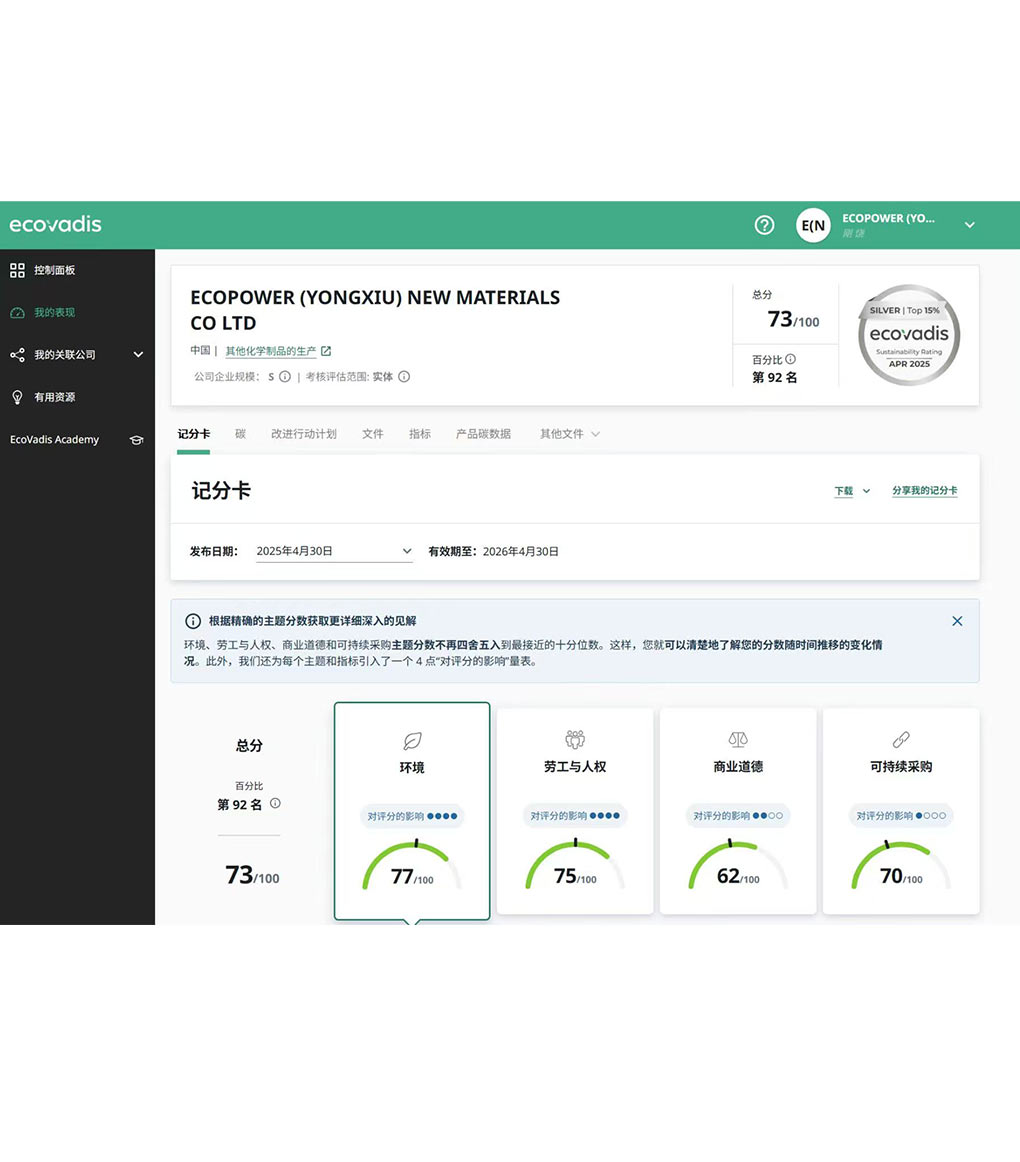Expand 我的关联公司 chevron

(x=138, y=354)
